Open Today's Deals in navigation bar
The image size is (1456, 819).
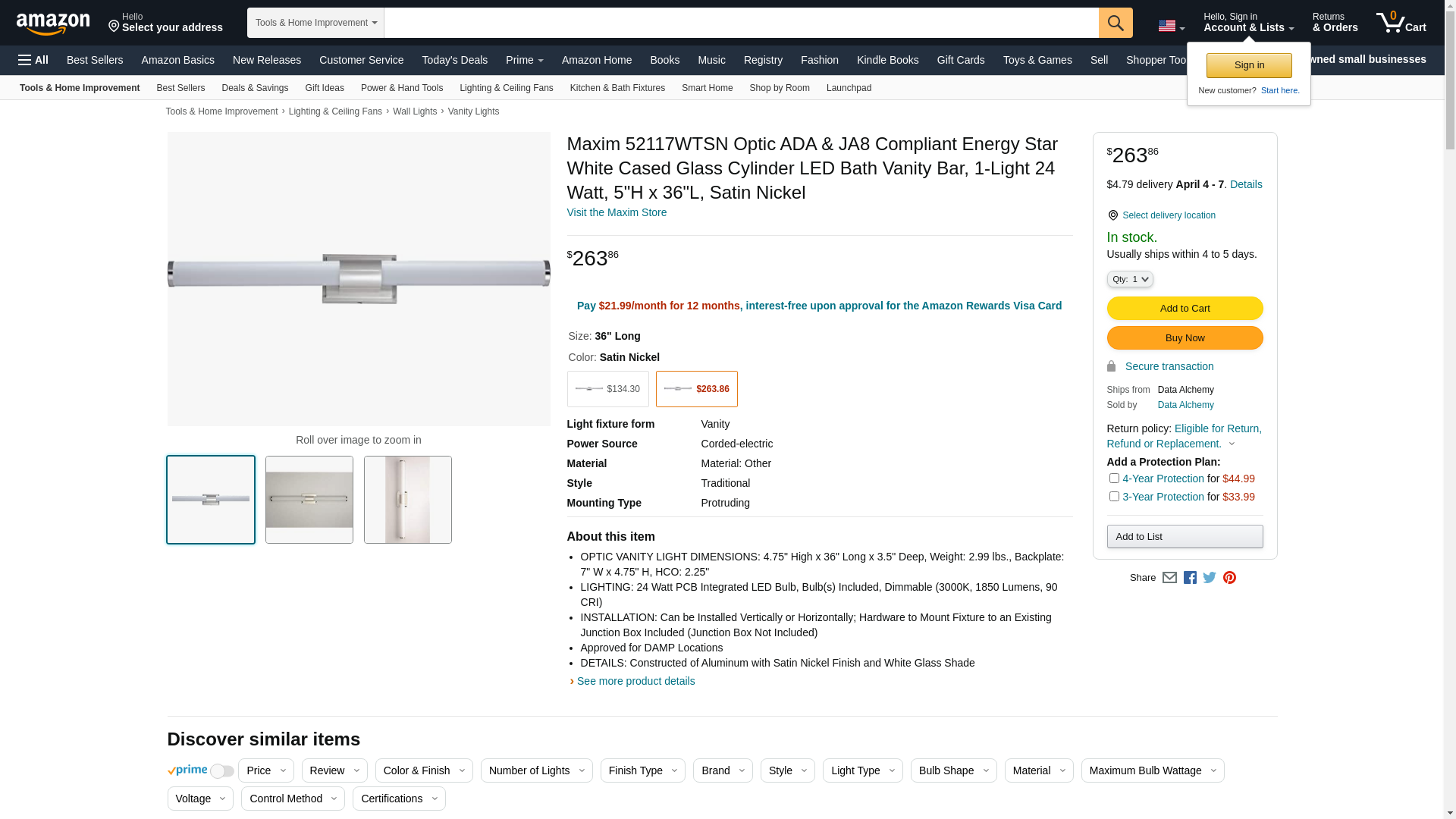(454, 60)
